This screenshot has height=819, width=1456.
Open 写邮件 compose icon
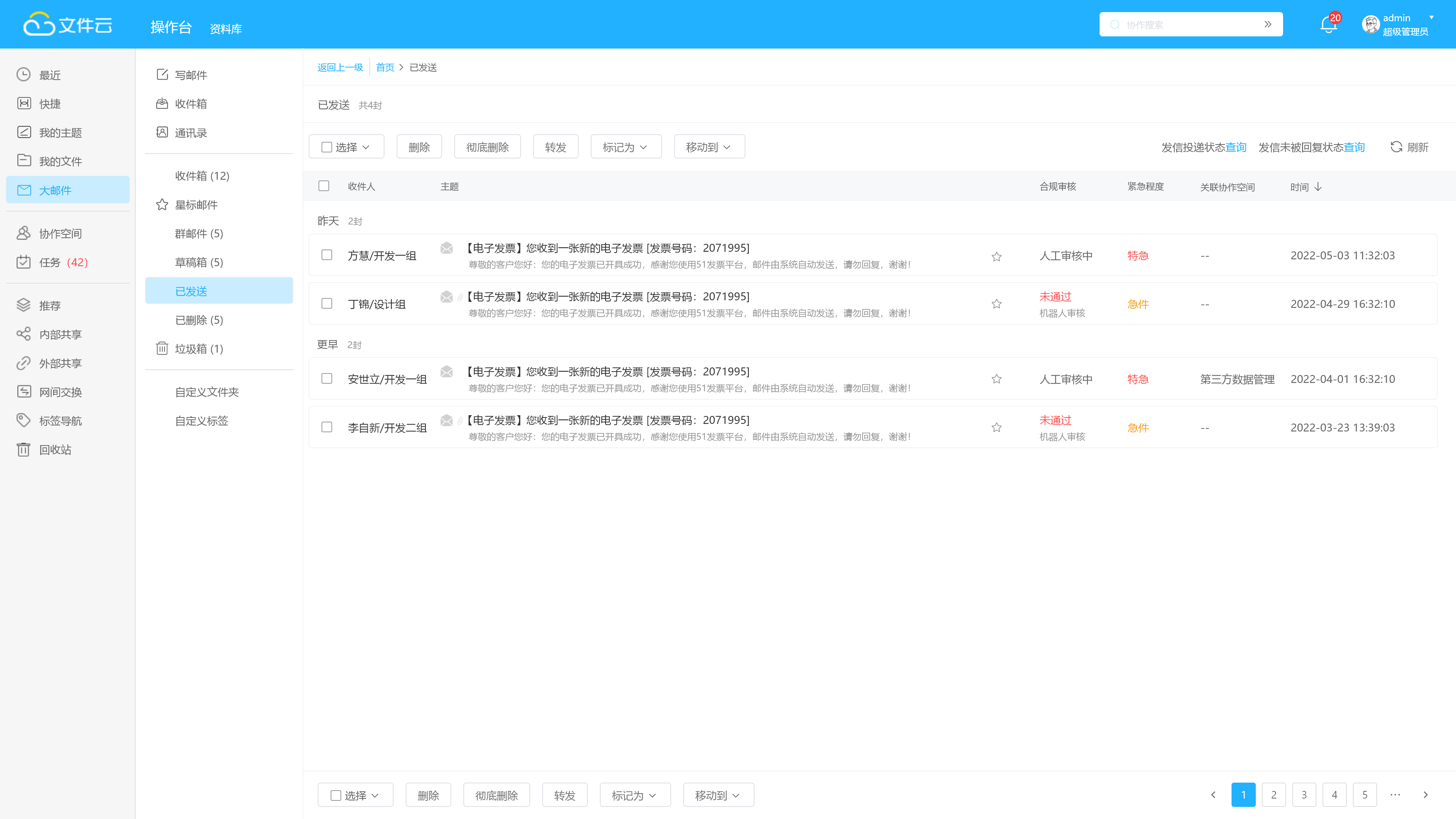[x=162, y=75]
